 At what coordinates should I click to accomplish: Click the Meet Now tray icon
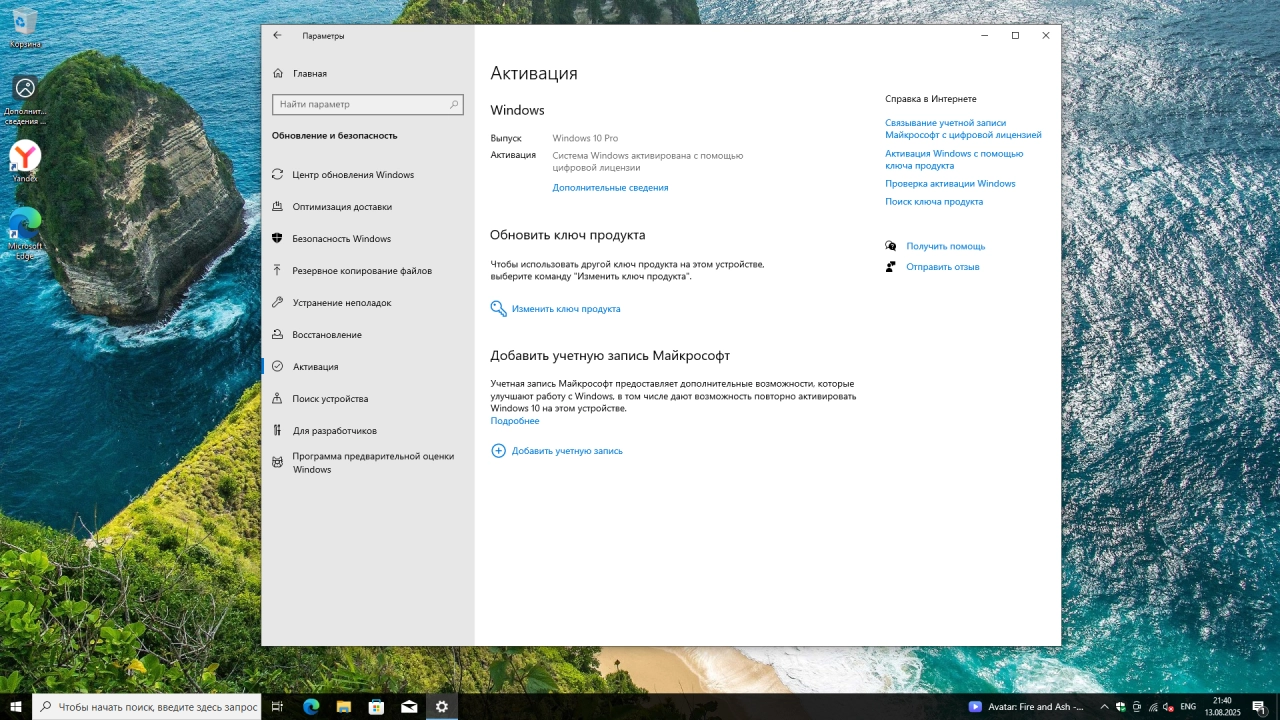coord(1137,706)
